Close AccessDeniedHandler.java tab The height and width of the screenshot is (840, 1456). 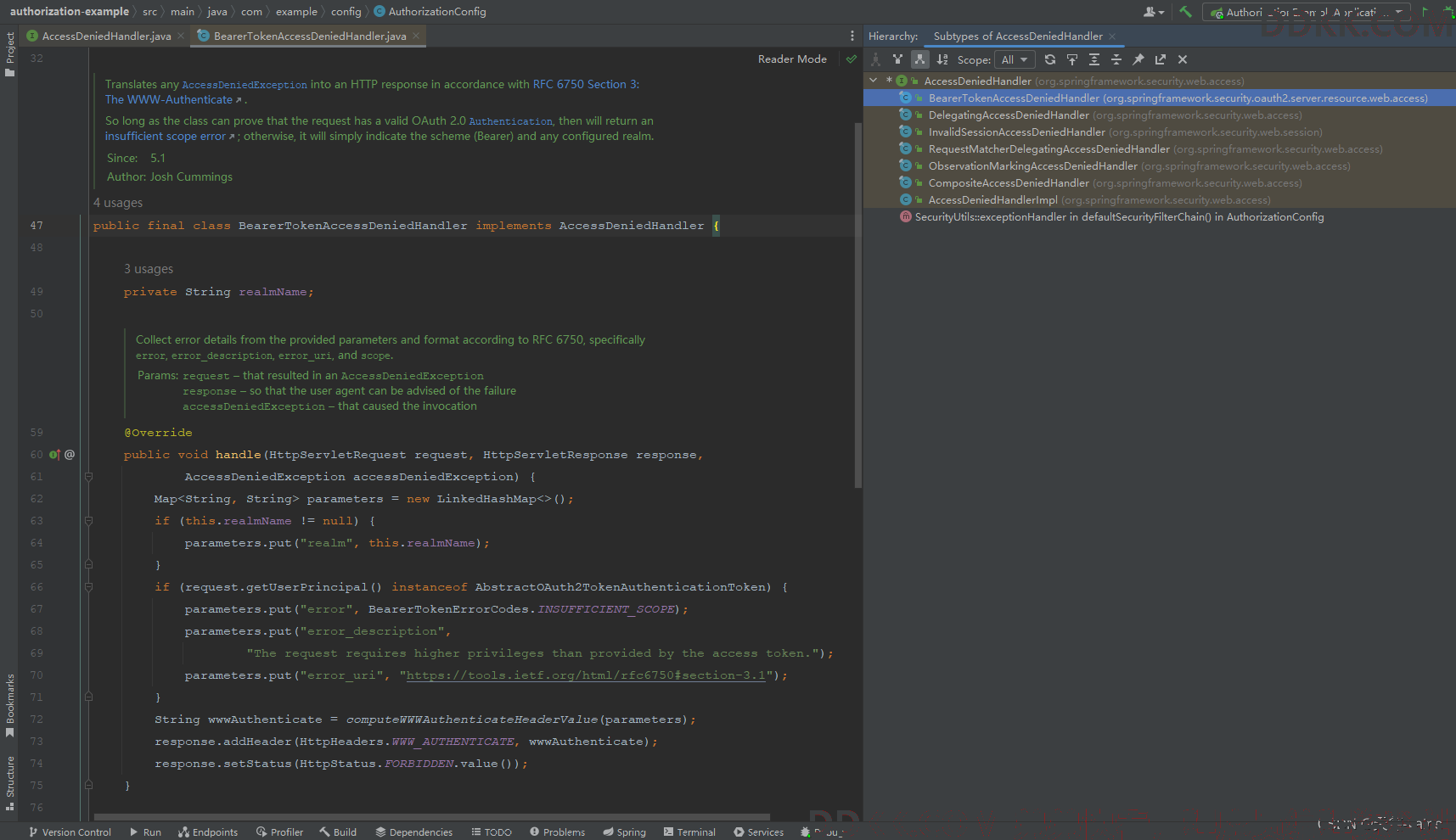[181, 36]
